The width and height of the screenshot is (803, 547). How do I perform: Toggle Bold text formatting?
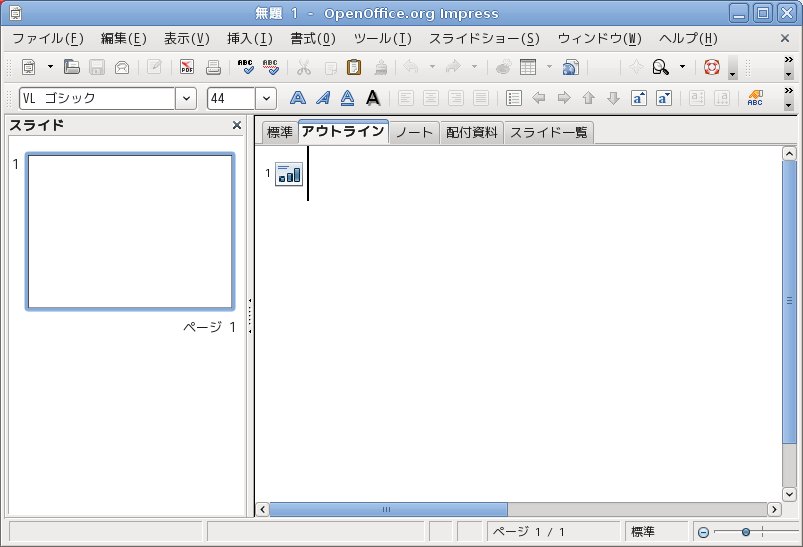[x=297, y=98]
